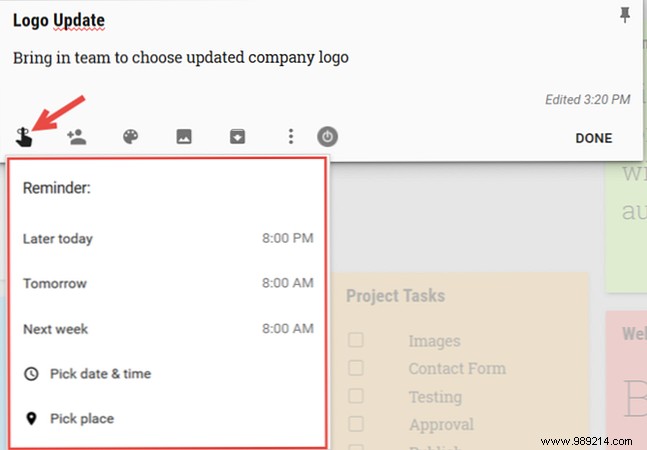Archive the note with archive icon
Image resolution: width=647 pixels, height=450 pixels.
point(237,137)
